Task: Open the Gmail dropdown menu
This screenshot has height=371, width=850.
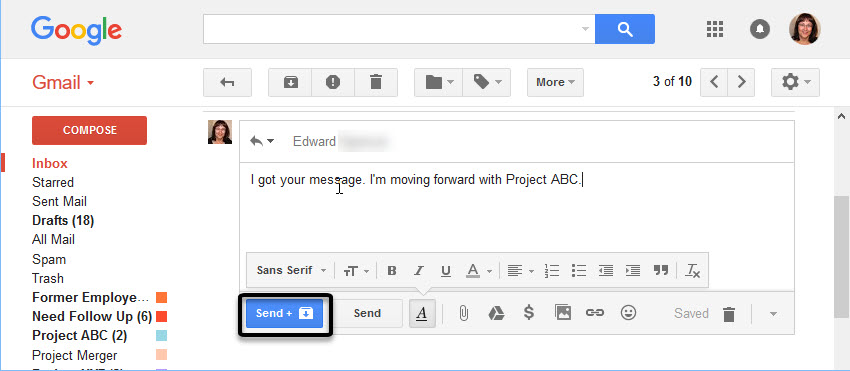Action: click(63, 82)
